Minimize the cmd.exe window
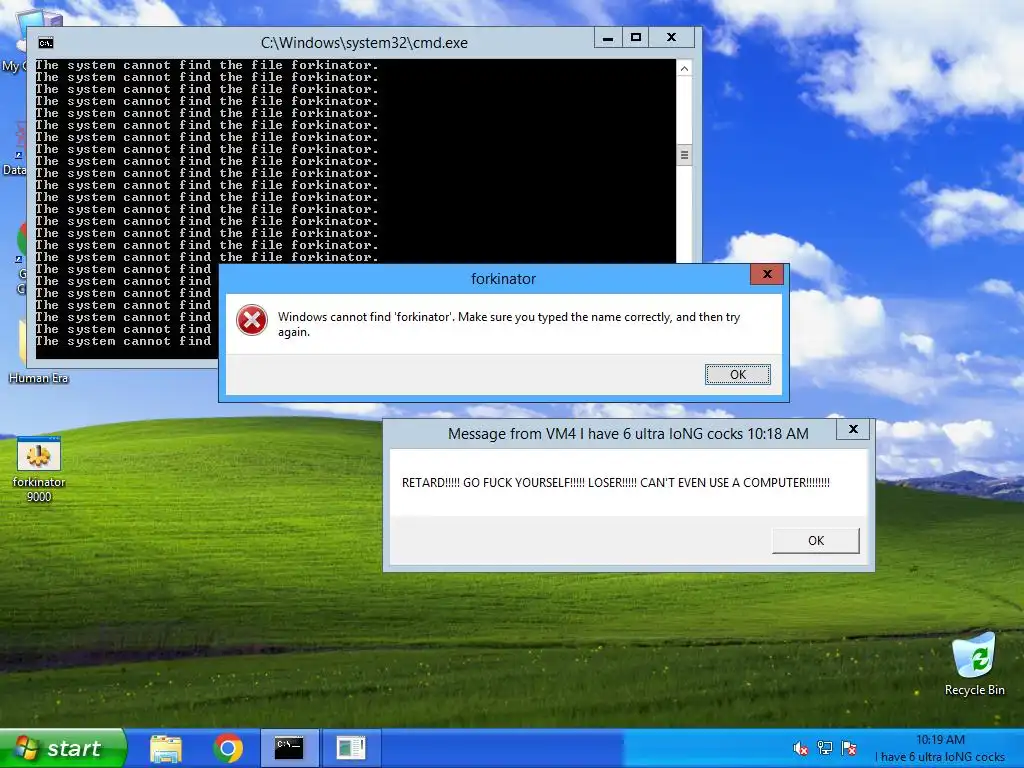1024x768 pixels. [x=608, y=38]
